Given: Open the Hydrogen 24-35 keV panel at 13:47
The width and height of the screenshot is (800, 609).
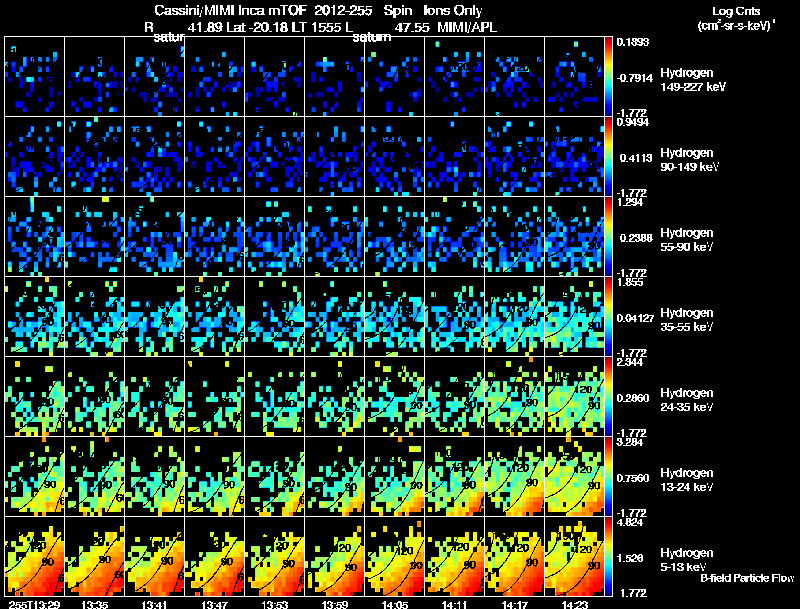Looking at the screenshot, I should click(x=214, y=396).
